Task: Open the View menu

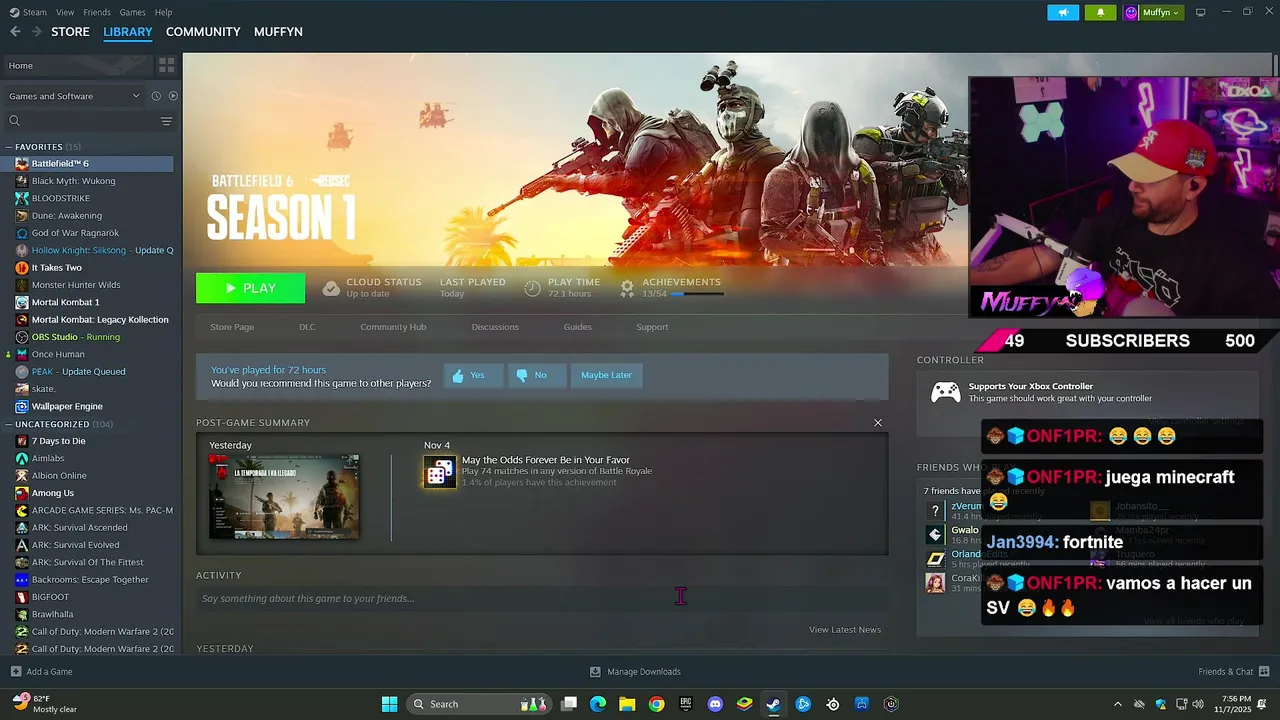Action: pyautogui.click(x=65, y=12)
